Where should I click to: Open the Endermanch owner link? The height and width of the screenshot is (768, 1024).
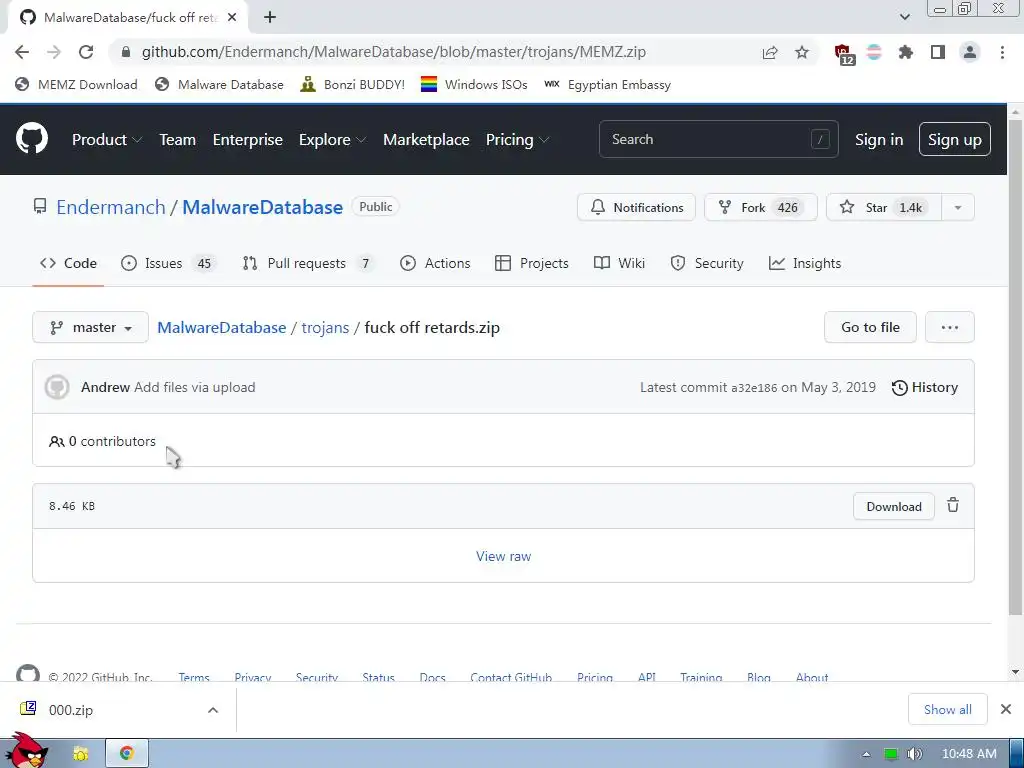(111, 207)
